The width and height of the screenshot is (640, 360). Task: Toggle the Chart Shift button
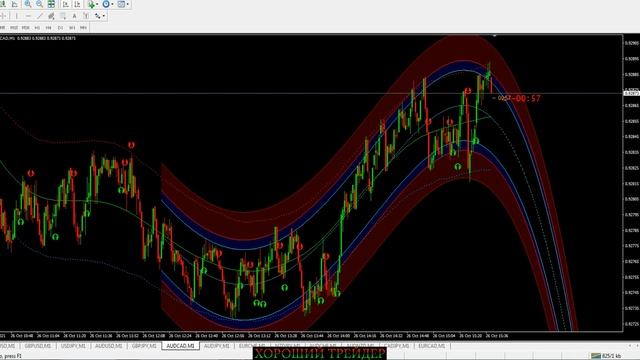point(77,4)
